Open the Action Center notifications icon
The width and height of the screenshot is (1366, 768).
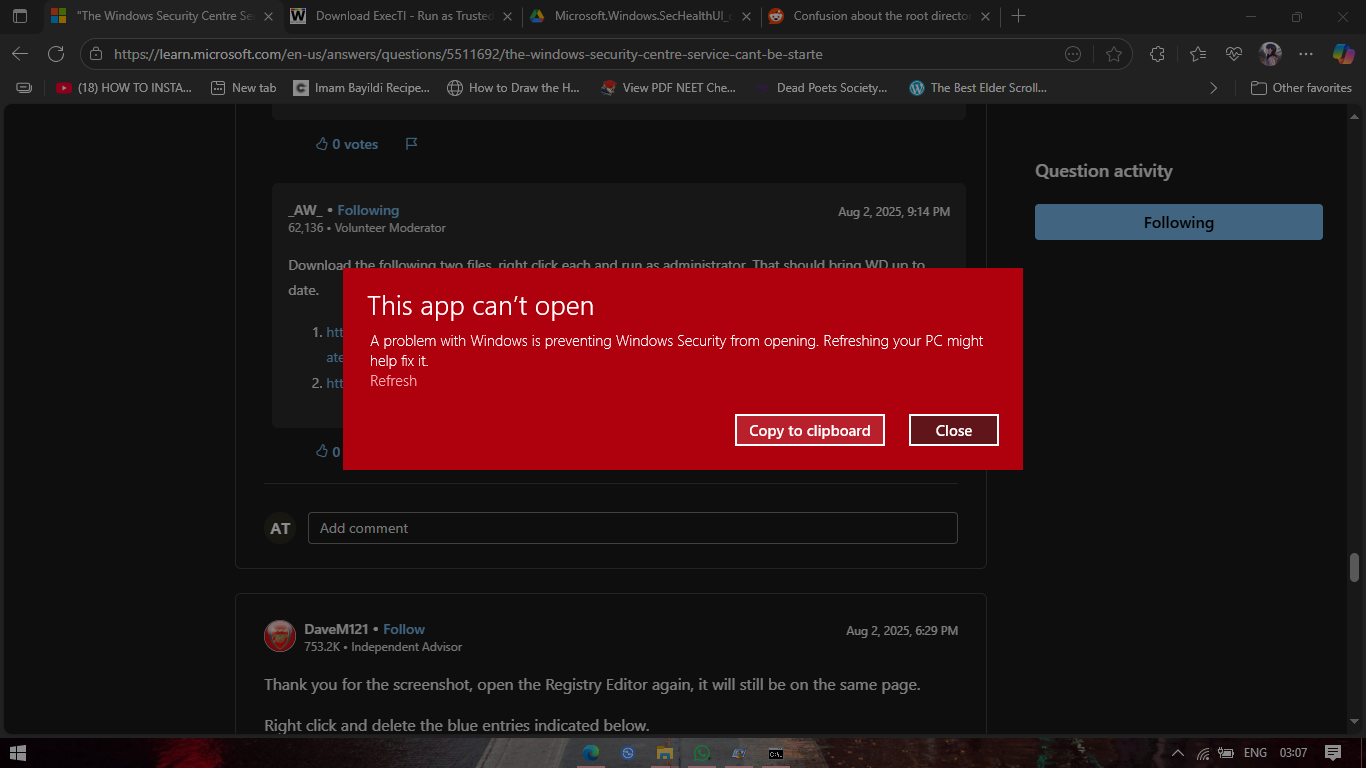pos(1333,753)
